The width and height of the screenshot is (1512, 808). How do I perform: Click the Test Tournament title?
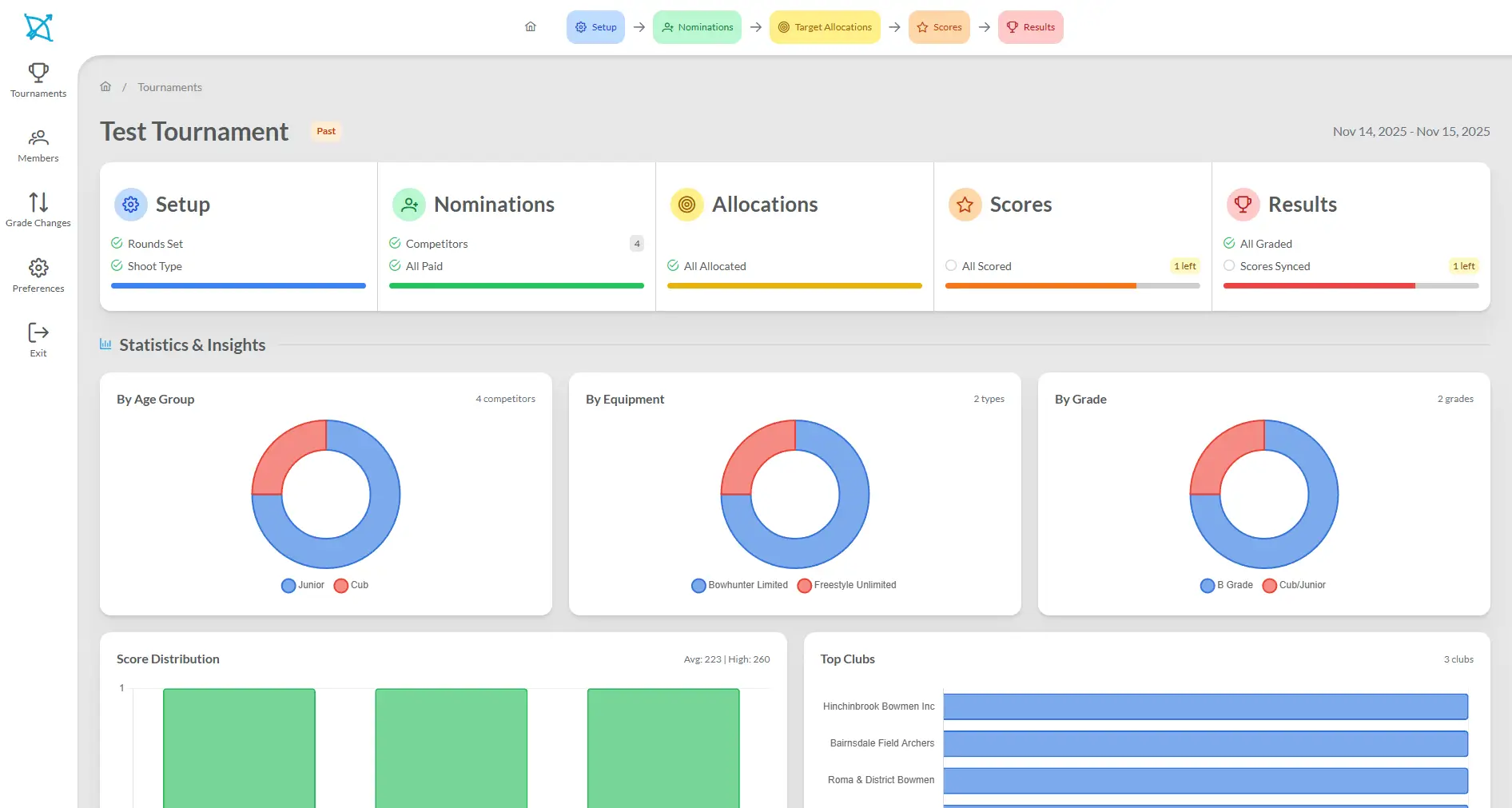tap(194, 132)
